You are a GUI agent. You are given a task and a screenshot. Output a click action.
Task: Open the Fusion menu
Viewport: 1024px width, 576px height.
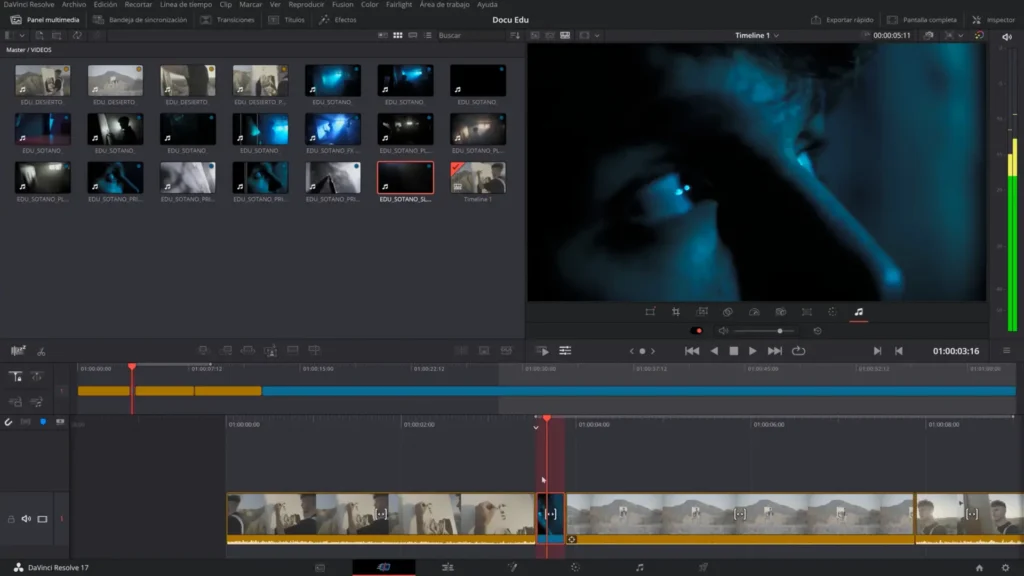(342, 5)
